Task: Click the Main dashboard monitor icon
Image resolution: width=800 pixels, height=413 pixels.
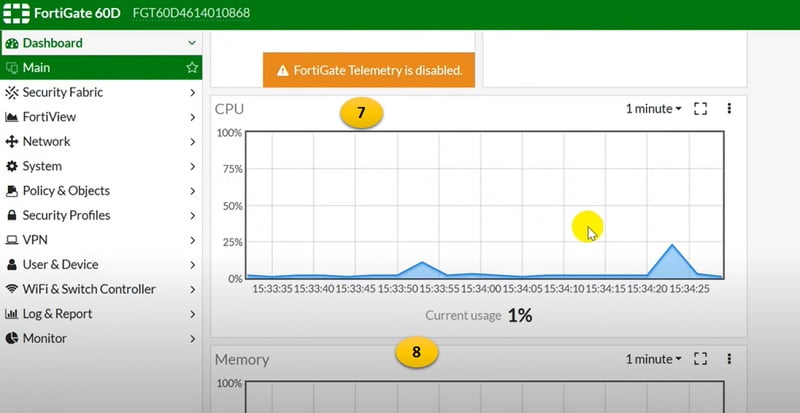Action: point(12,68)
